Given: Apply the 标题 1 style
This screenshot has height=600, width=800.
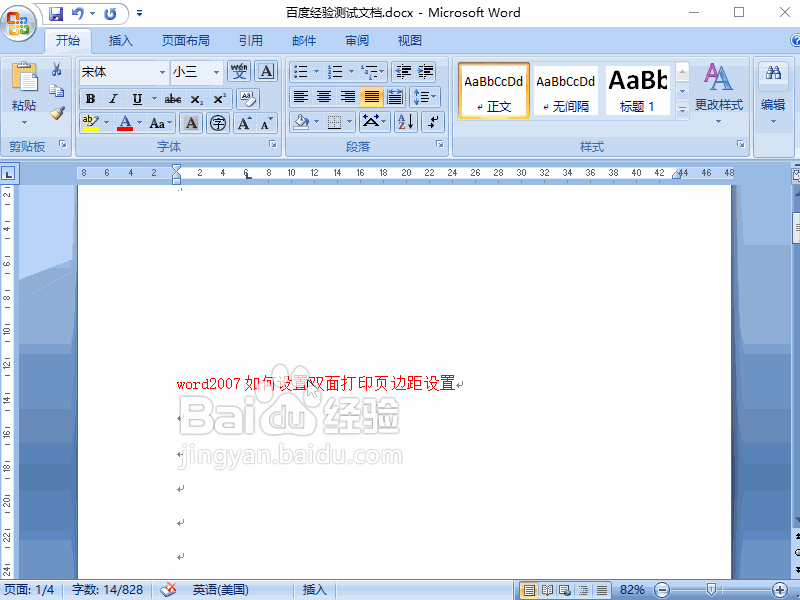Looking at the screenshot, I should pos(637,90).
